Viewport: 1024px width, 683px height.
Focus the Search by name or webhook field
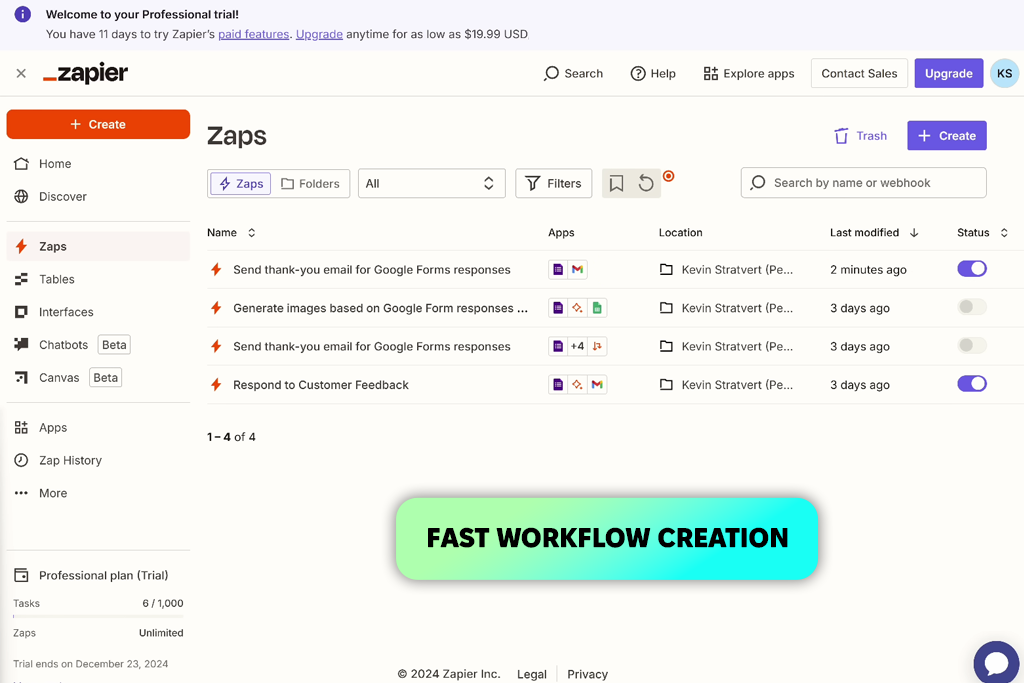click(x=863, y=183)
